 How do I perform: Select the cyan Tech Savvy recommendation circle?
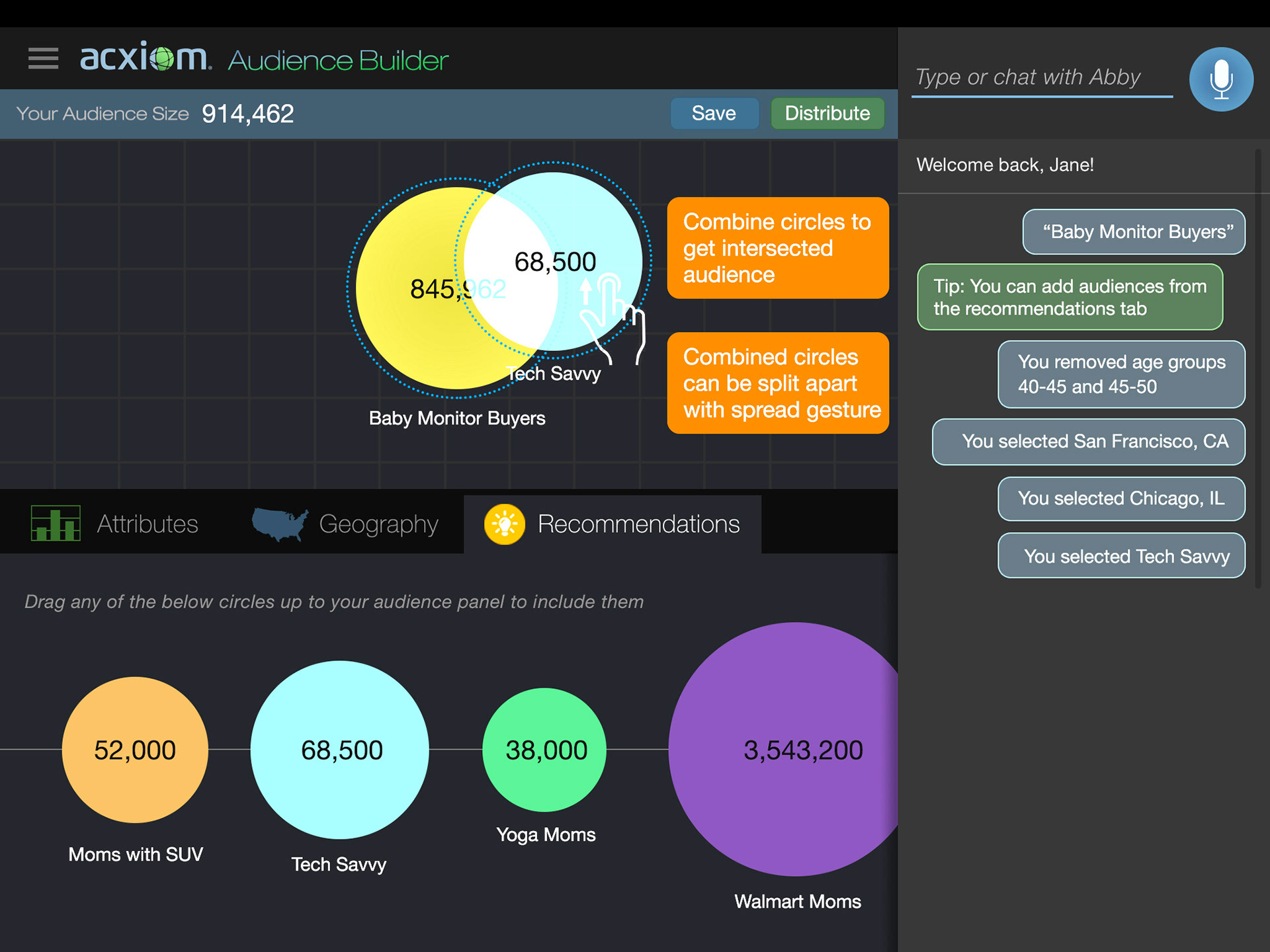click(340, 750)
